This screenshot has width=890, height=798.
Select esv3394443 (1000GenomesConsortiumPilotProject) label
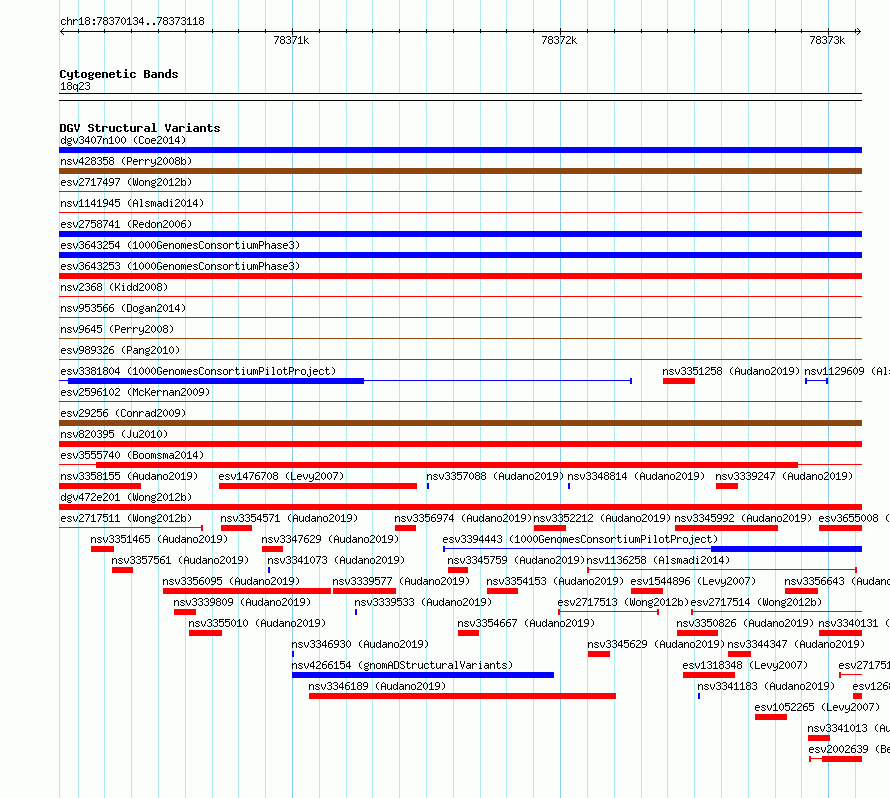tap(580, 539)
